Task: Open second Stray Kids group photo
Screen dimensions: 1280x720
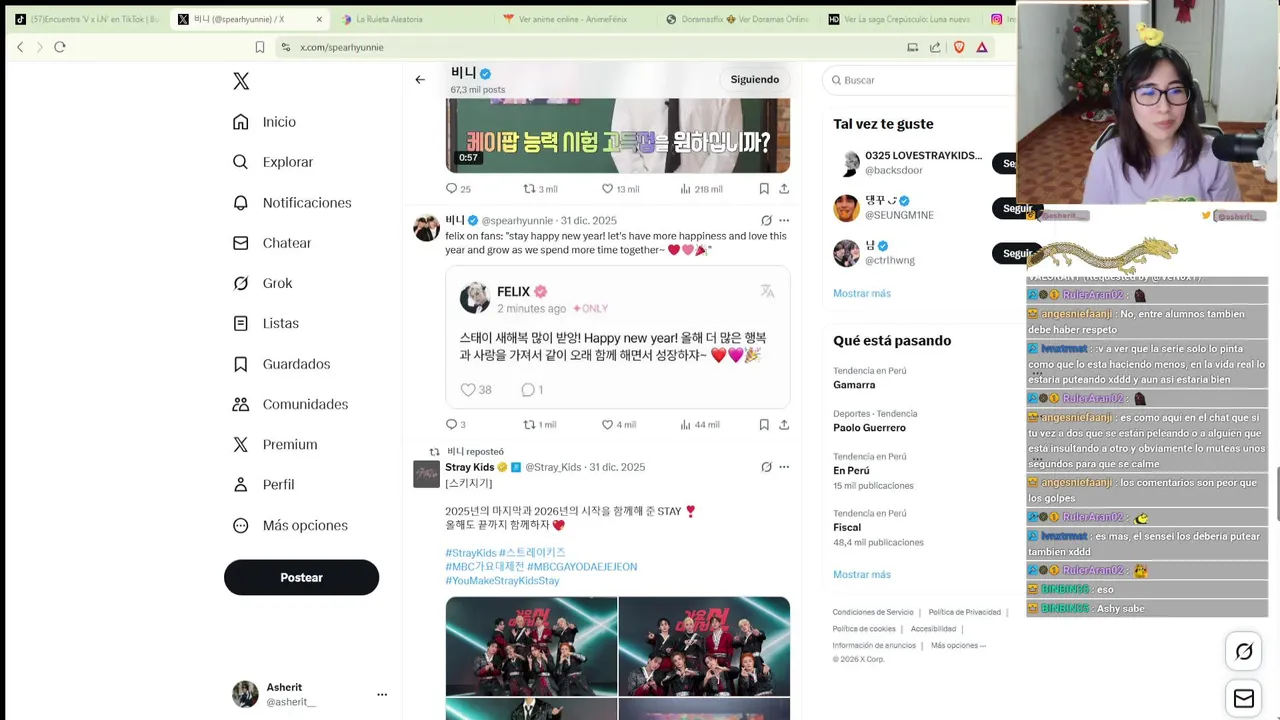Action: point(704,646)
